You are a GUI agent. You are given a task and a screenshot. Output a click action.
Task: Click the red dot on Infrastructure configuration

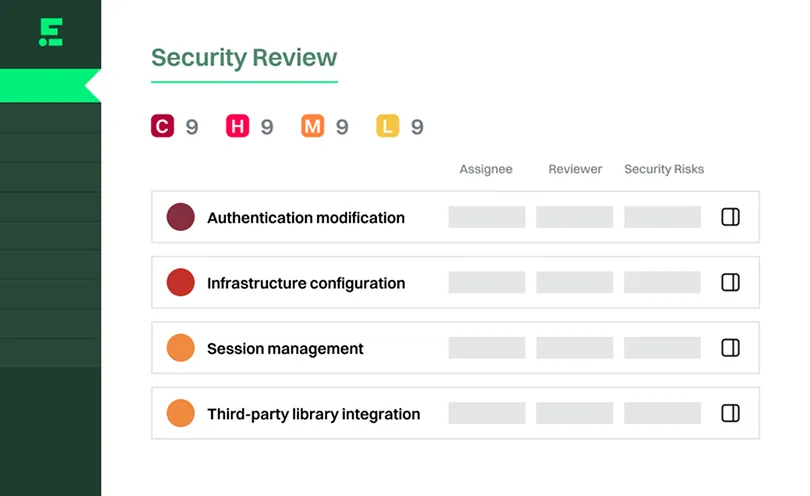click(x=180, y=282)
